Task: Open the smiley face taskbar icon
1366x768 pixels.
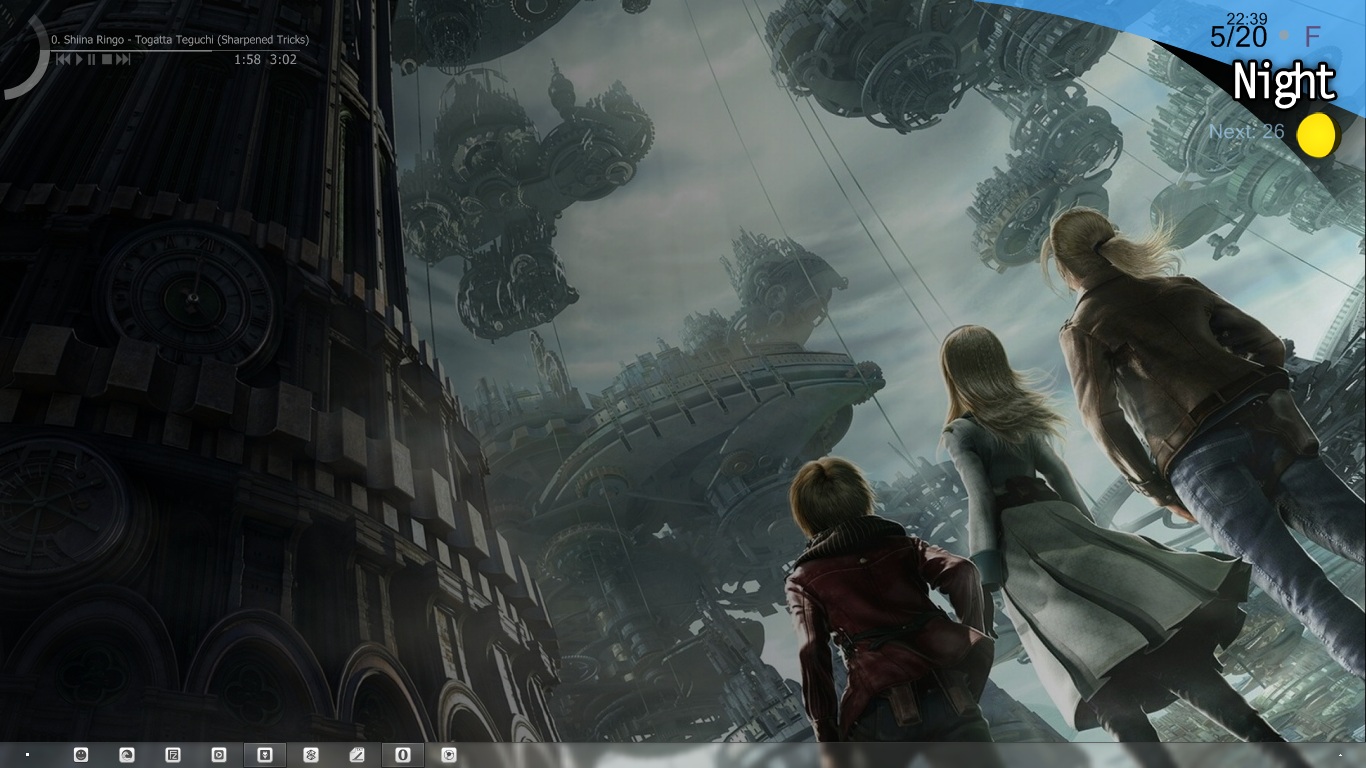Action: pyautogui.click(x=81, y=755)
